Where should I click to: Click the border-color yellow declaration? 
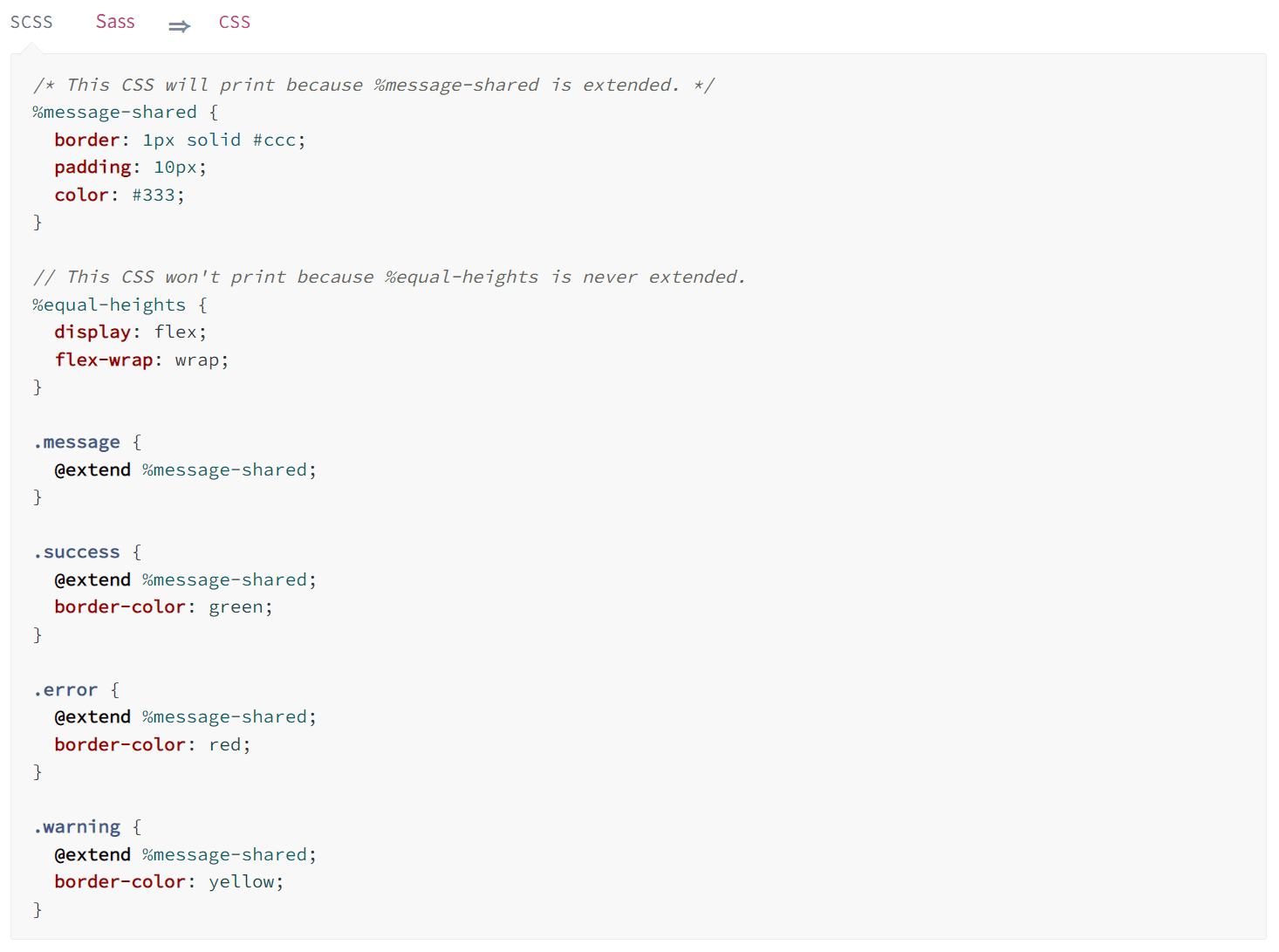coord(168,882)
